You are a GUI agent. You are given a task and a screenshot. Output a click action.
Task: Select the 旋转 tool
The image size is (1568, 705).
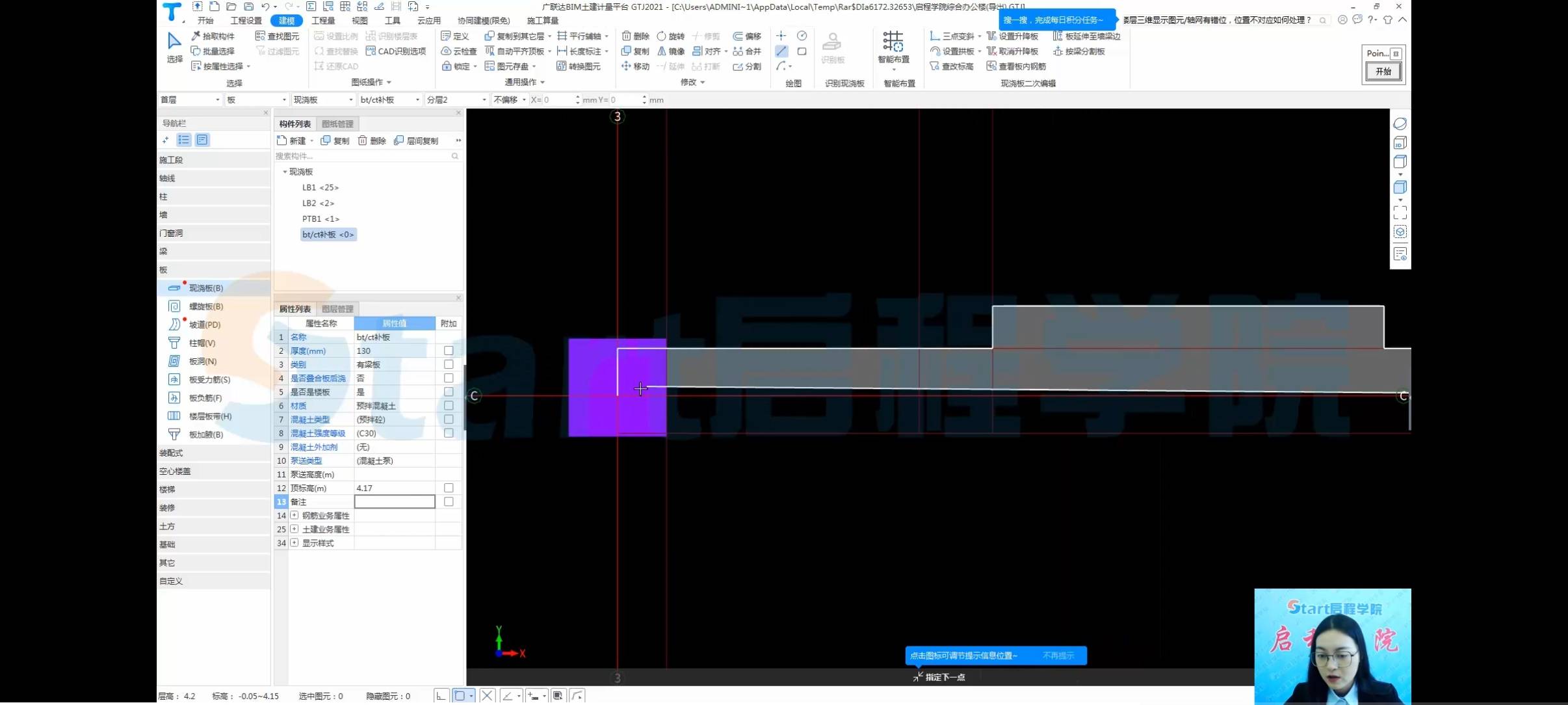670,36
